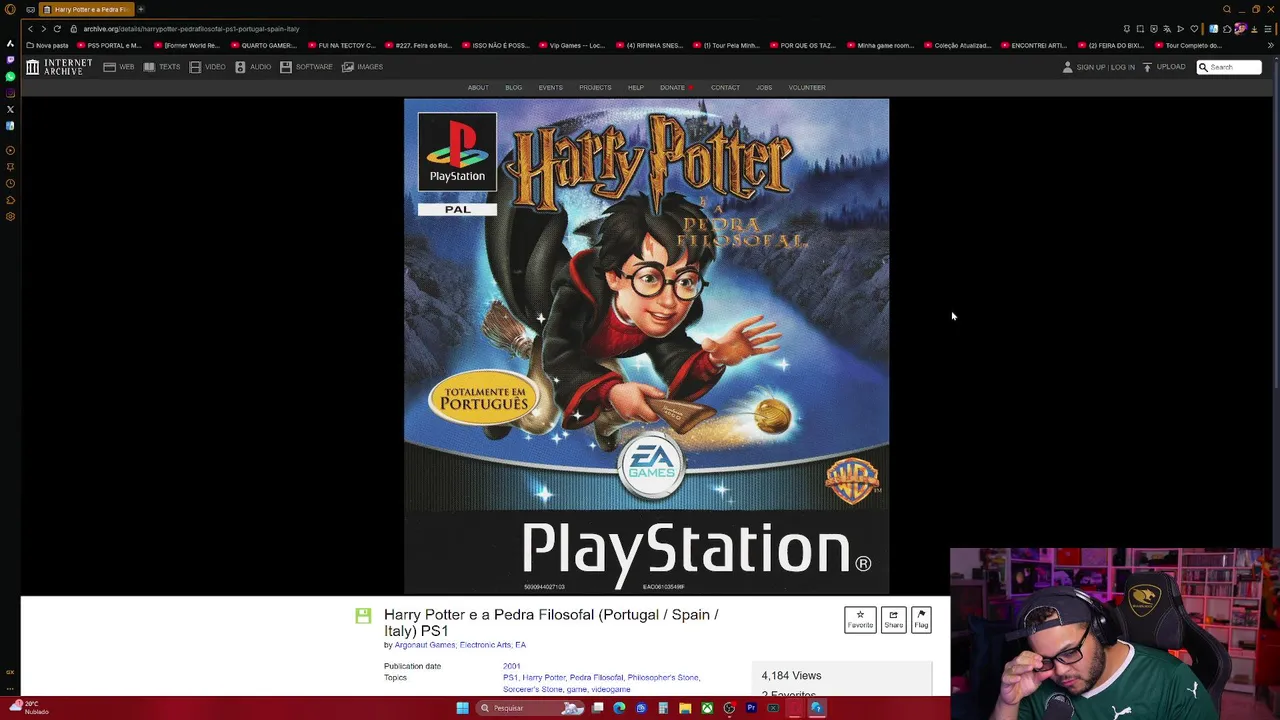Browse the Audio collection
Screen dimensions: 1280x720
253,67
